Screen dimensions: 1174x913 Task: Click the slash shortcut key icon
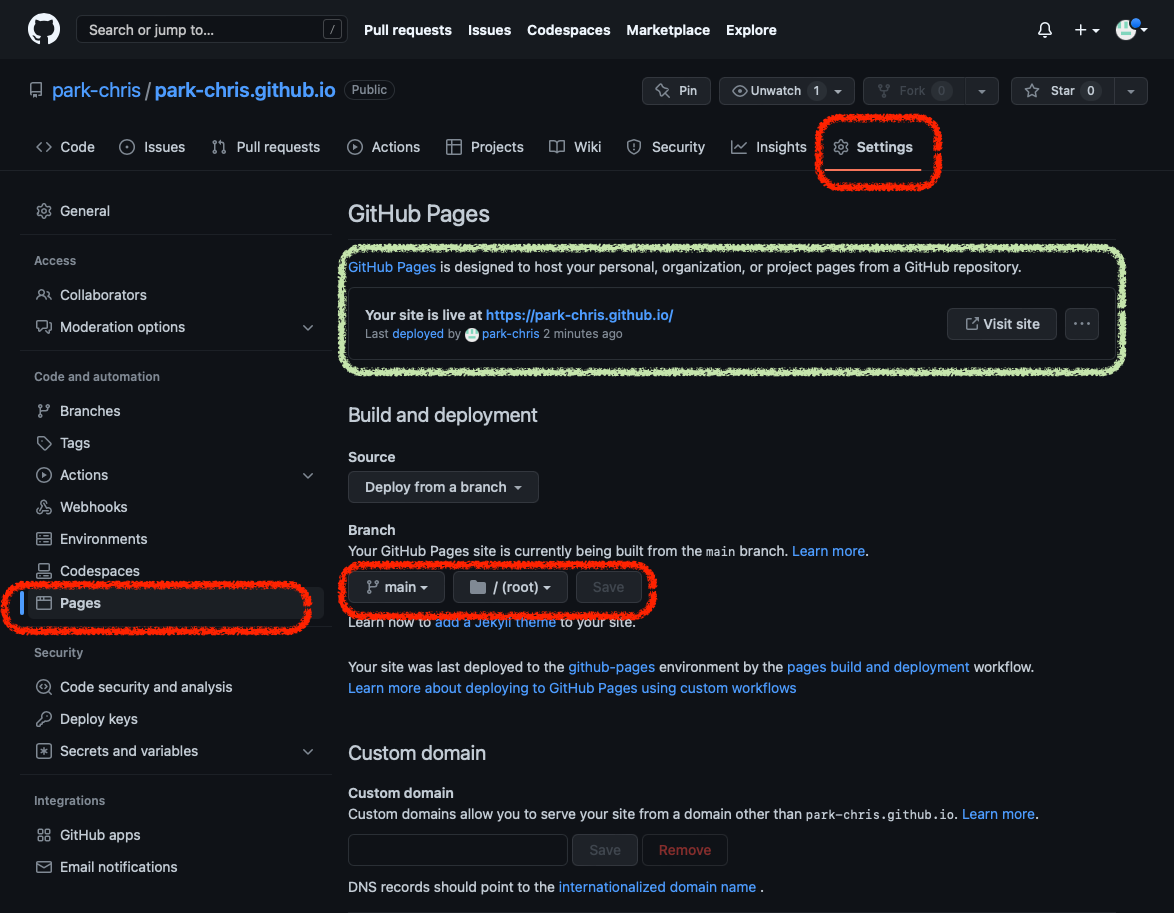point(332,30)
